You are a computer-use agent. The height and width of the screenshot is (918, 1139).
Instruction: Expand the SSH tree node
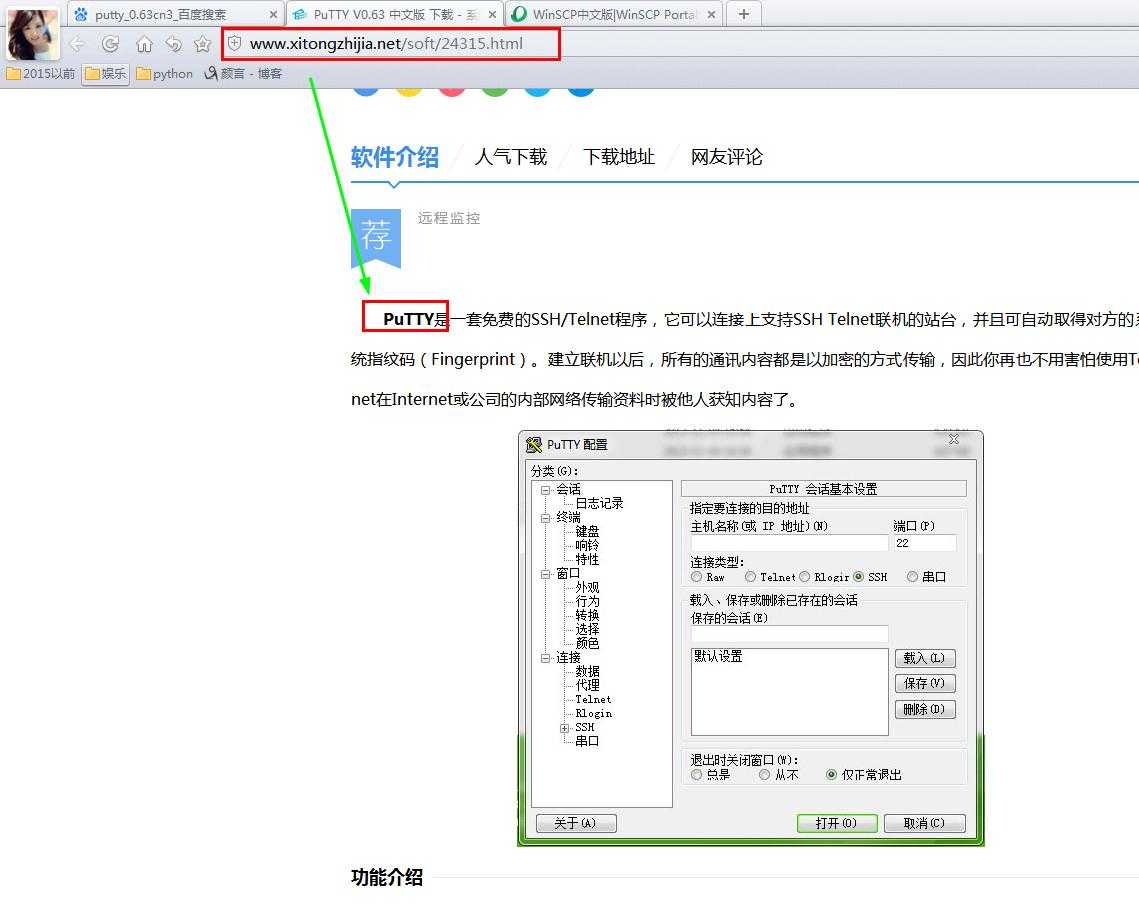pos(564,728)
